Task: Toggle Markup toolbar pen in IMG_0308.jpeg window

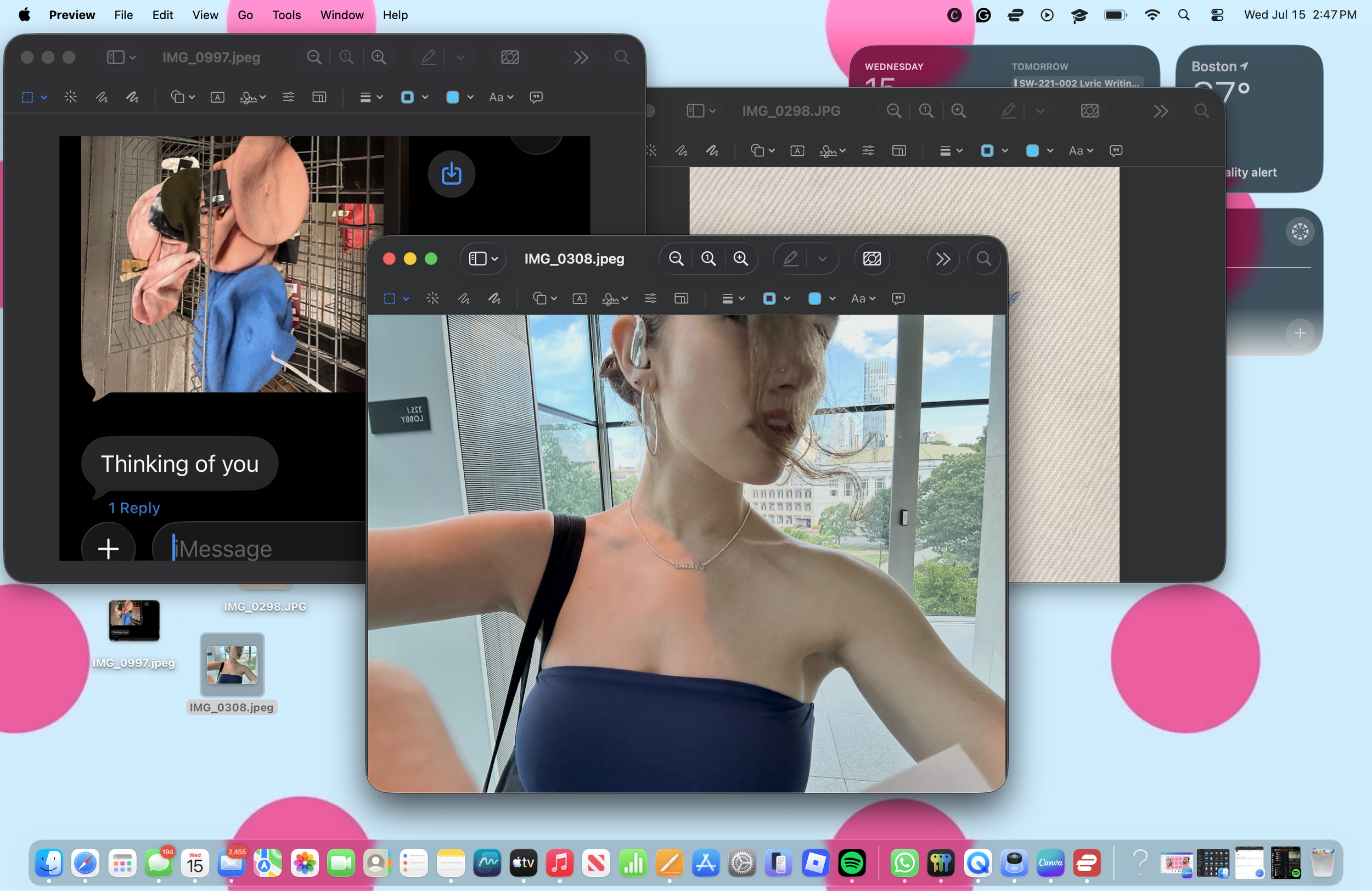Action: pos(791,259)
